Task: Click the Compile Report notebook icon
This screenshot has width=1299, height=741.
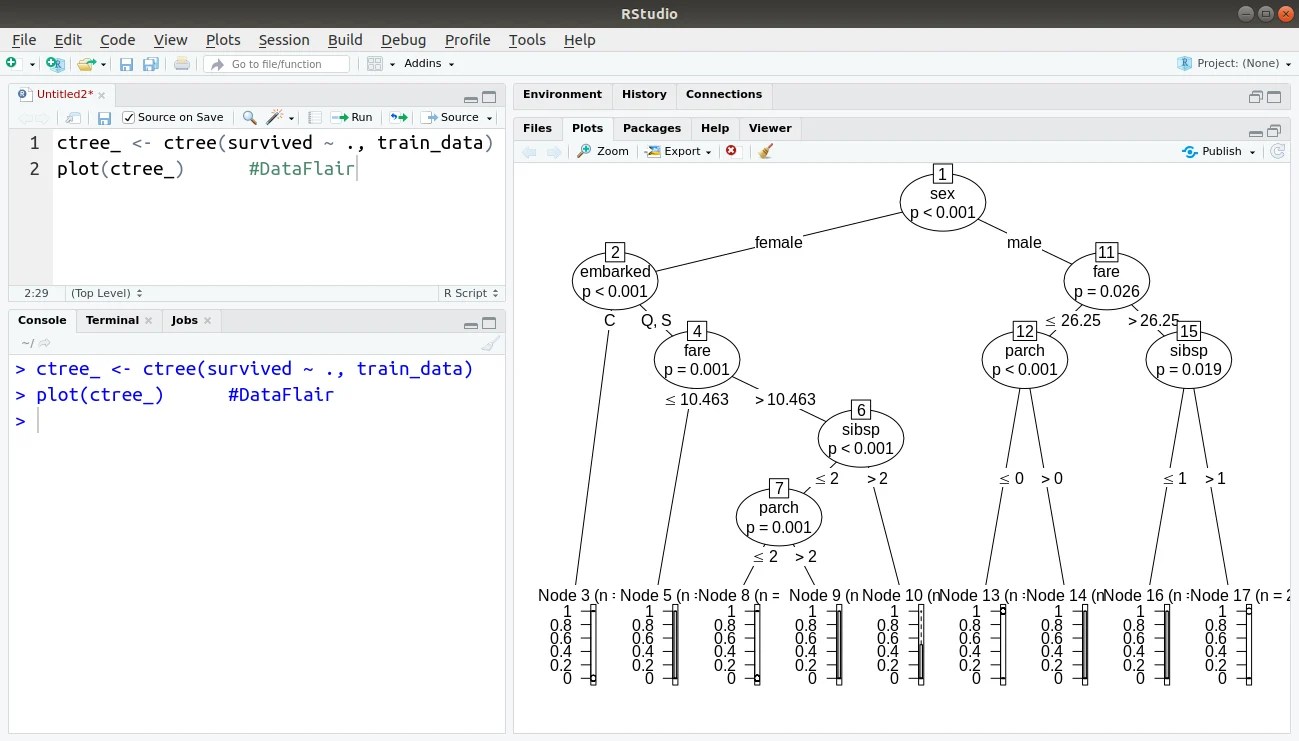Action: tap(314, 118)
